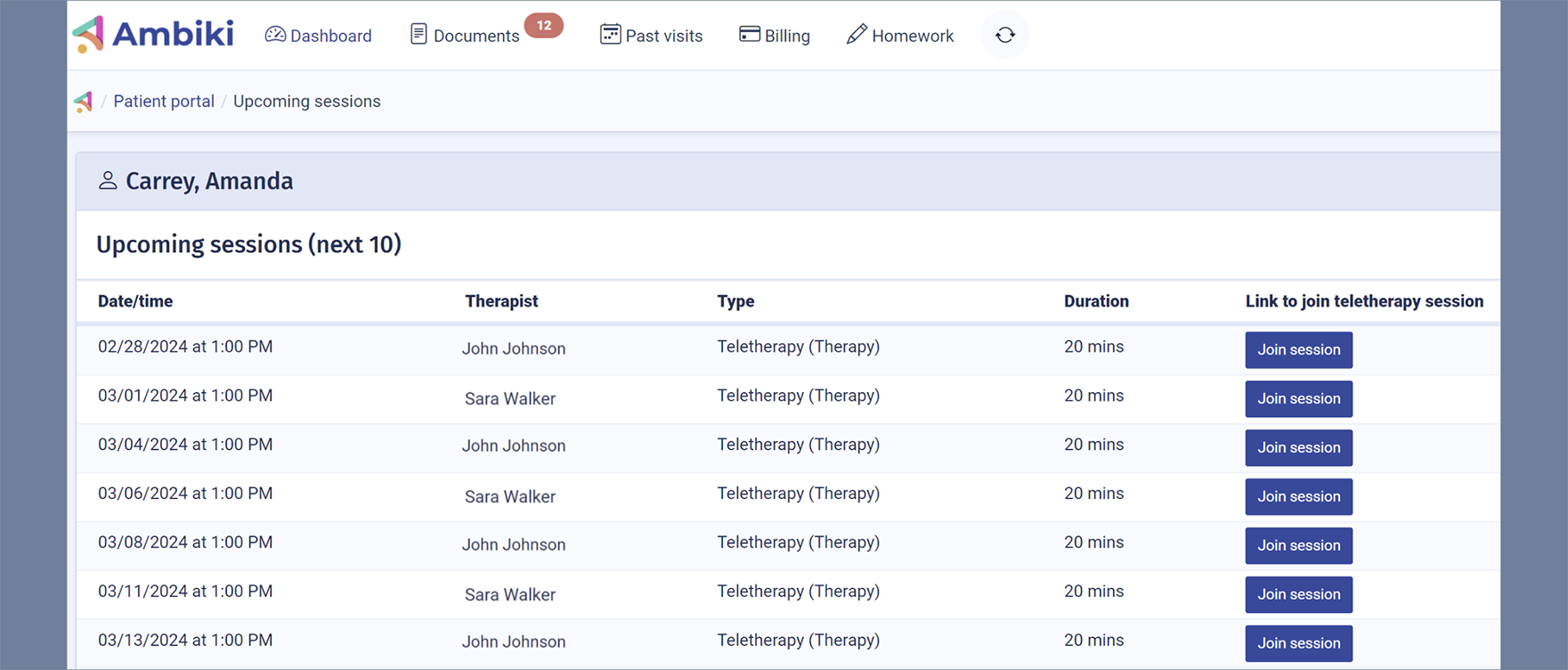Open the Billing page
This screenshot has height=670, width=1568.
coord(774,36)
